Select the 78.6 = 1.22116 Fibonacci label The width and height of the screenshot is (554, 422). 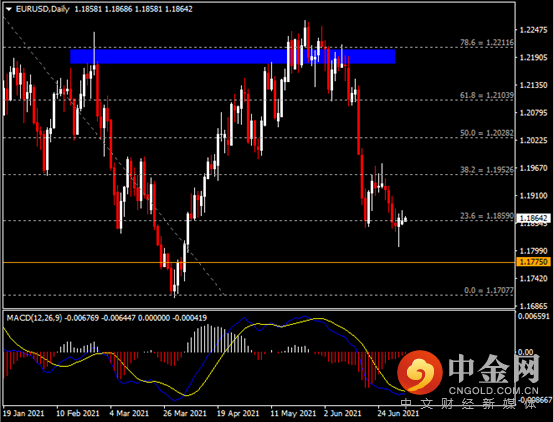click(x=487, y=42)
